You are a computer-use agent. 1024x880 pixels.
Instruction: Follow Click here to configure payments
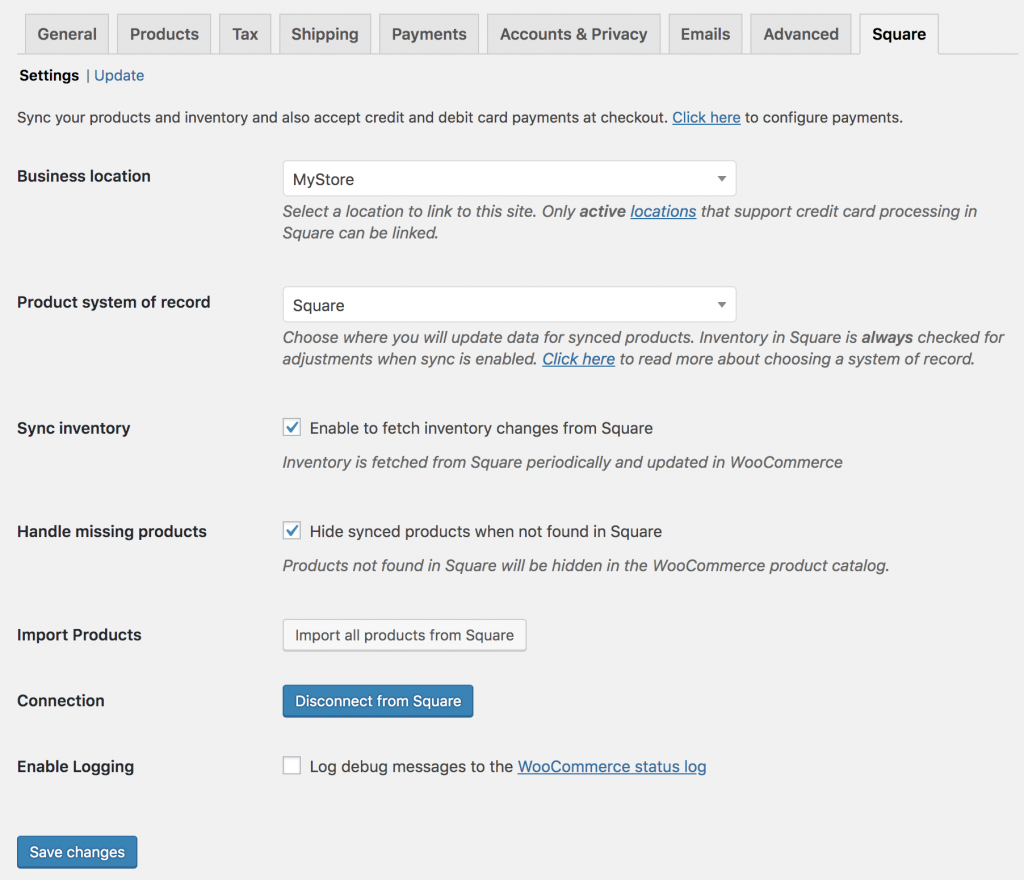click(x=706, y=118)
